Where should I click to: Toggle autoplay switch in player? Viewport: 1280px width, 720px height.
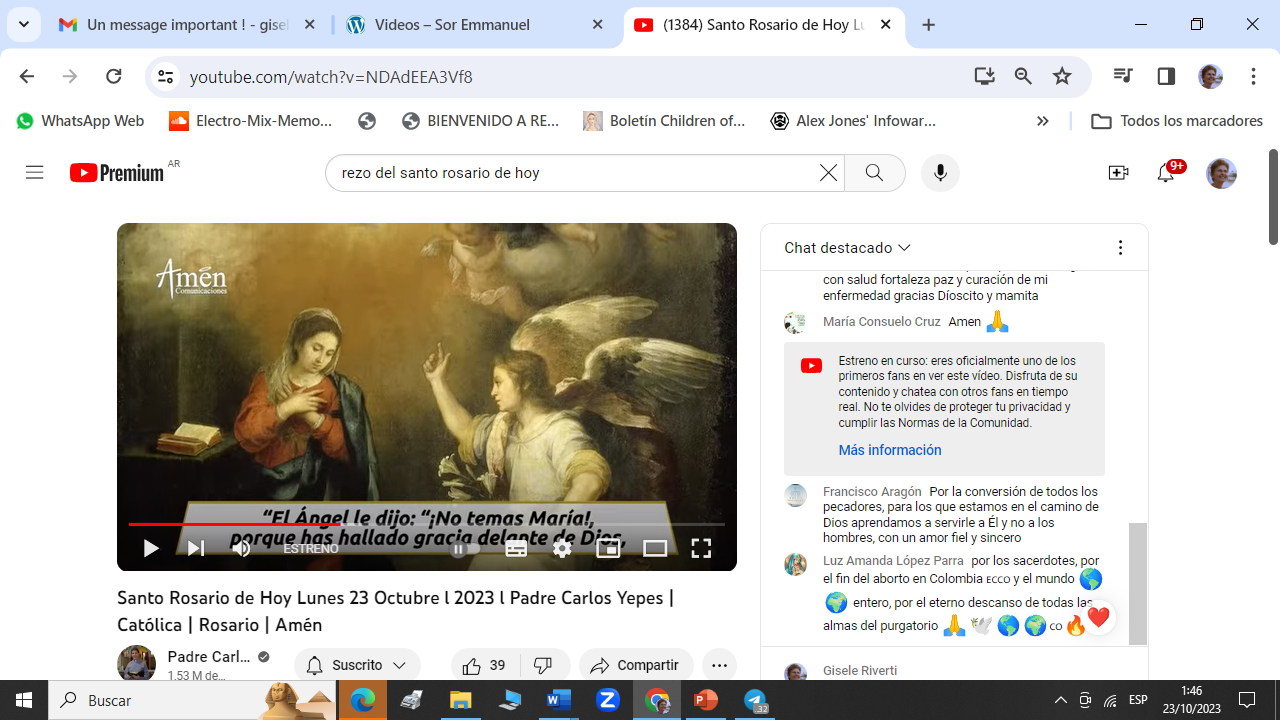coord(464,548)
